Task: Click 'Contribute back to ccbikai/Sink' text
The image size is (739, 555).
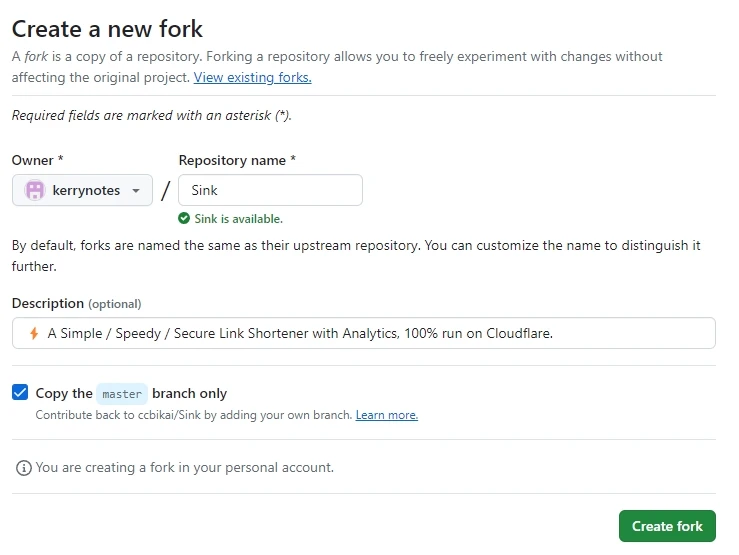Action: (194, 415)
